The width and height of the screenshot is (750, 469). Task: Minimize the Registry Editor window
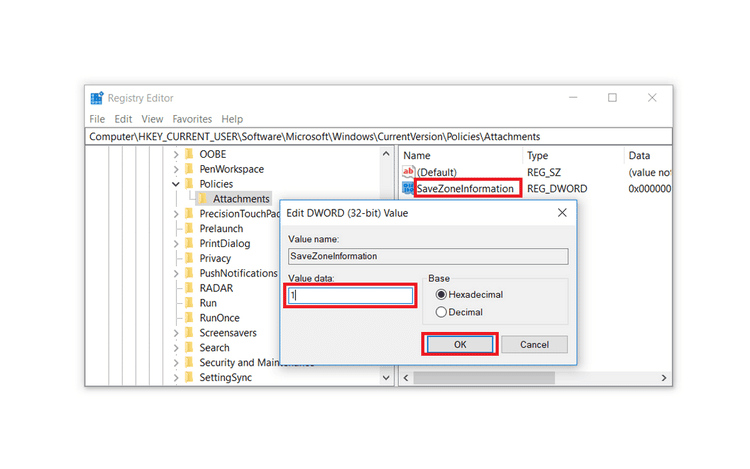click(x=573, y=98)
